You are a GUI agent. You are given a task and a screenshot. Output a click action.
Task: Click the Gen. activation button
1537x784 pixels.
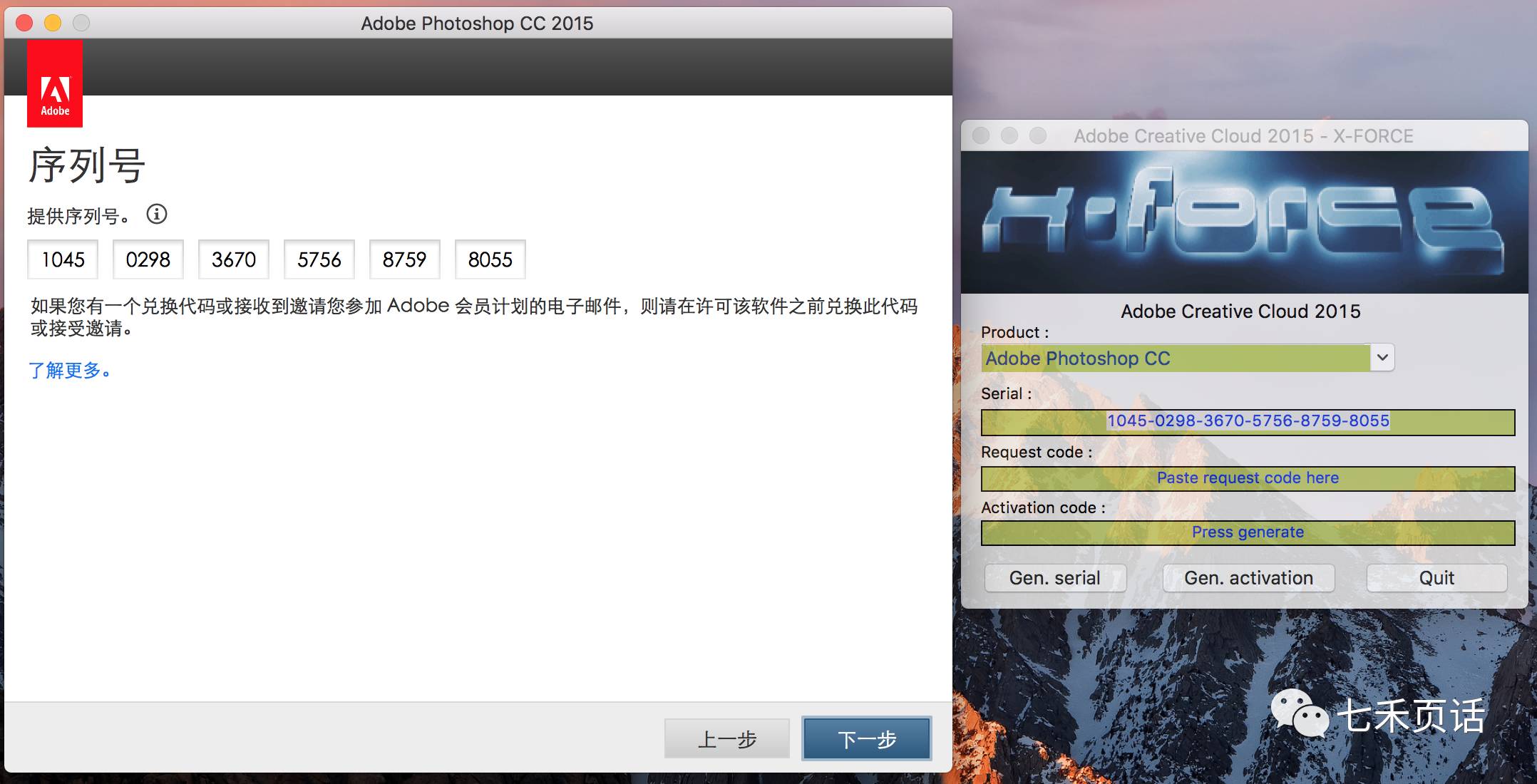(1249, 578)
